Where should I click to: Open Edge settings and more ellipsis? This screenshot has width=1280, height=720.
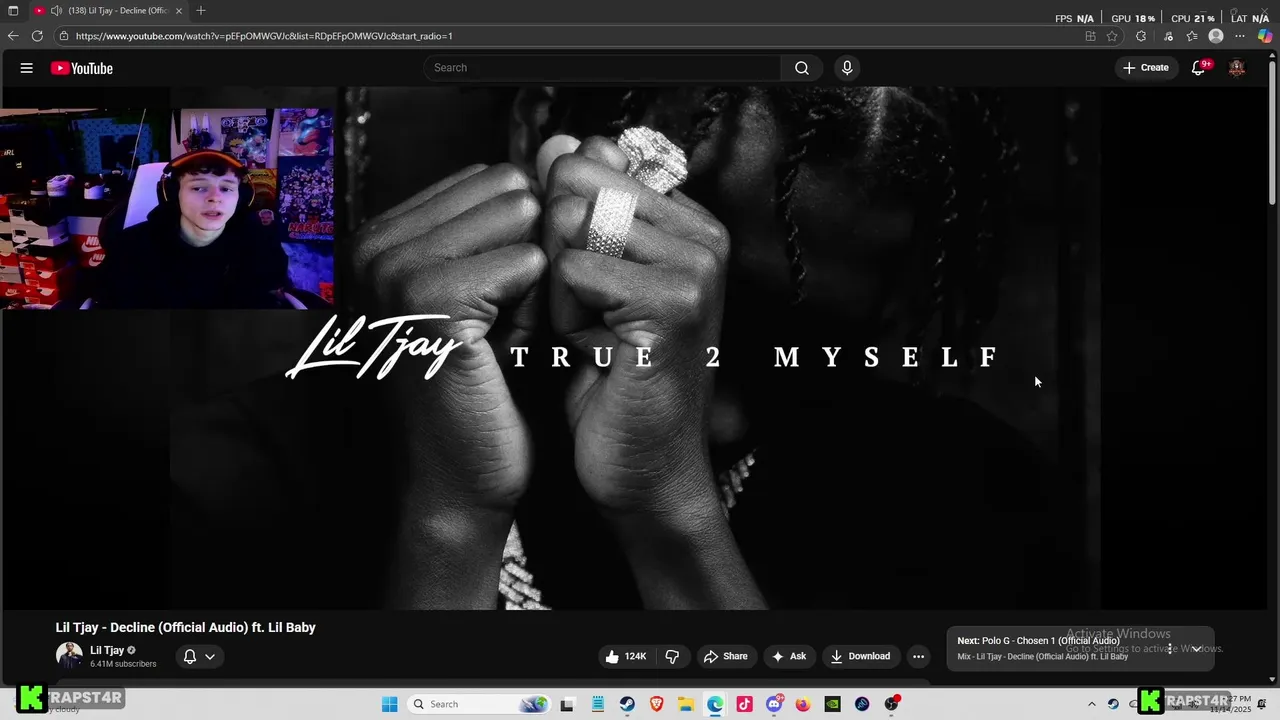1240,36
